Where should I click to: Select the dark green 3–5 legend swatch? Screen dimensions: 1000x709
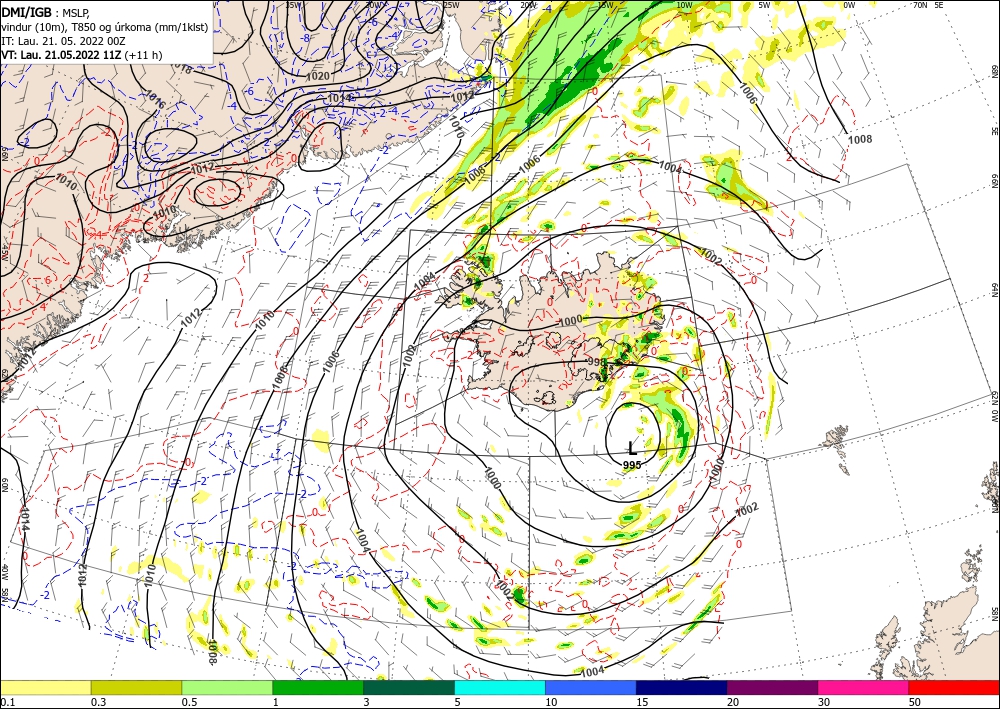coord(409,687)
